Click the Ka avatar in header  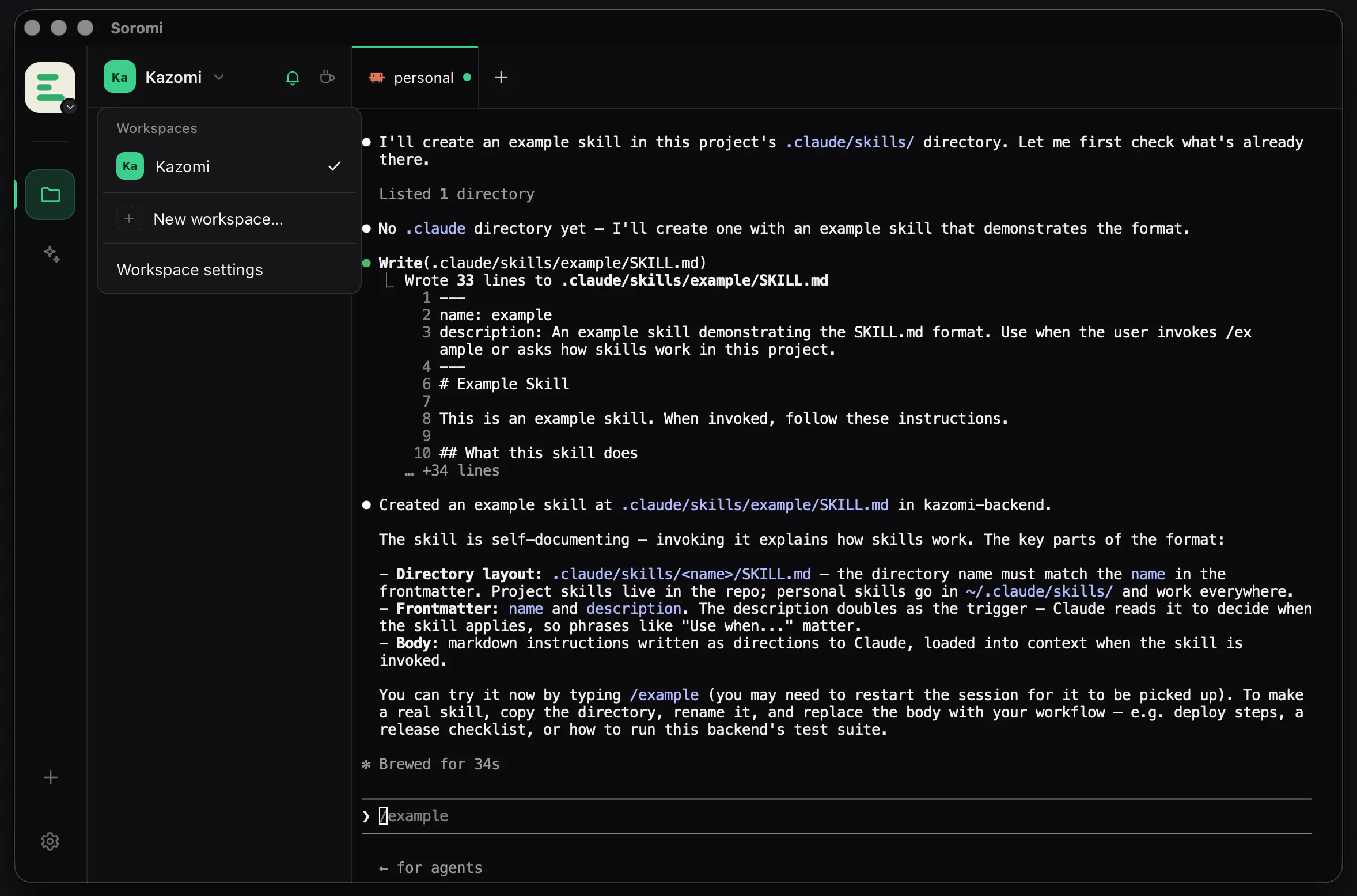pos(120,77)
